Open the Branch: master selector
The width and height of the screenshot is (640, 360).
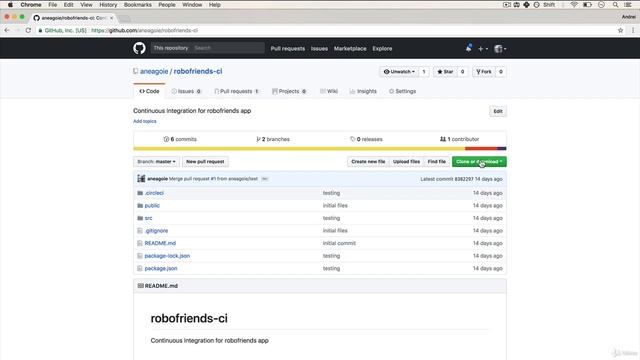coord(156,162)
